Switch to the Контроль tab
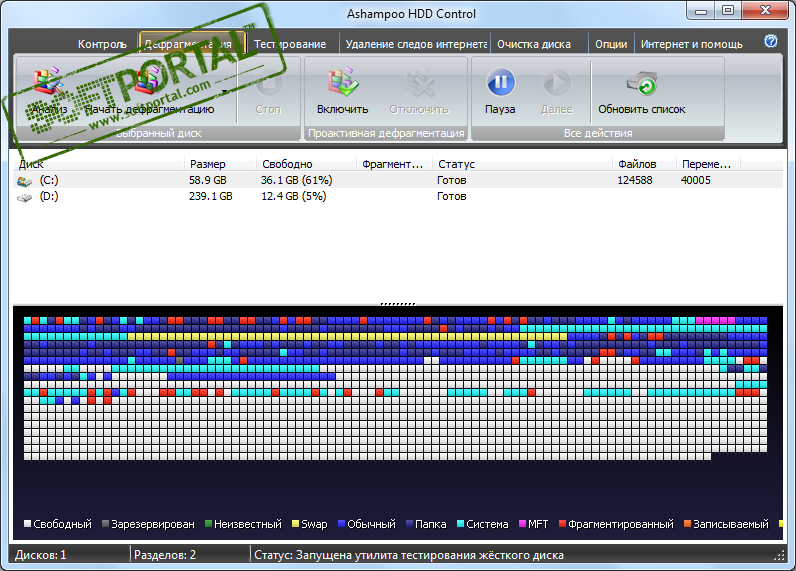This screenshot has height=571, width=796. pyautogui.click(x=102, y=44)
